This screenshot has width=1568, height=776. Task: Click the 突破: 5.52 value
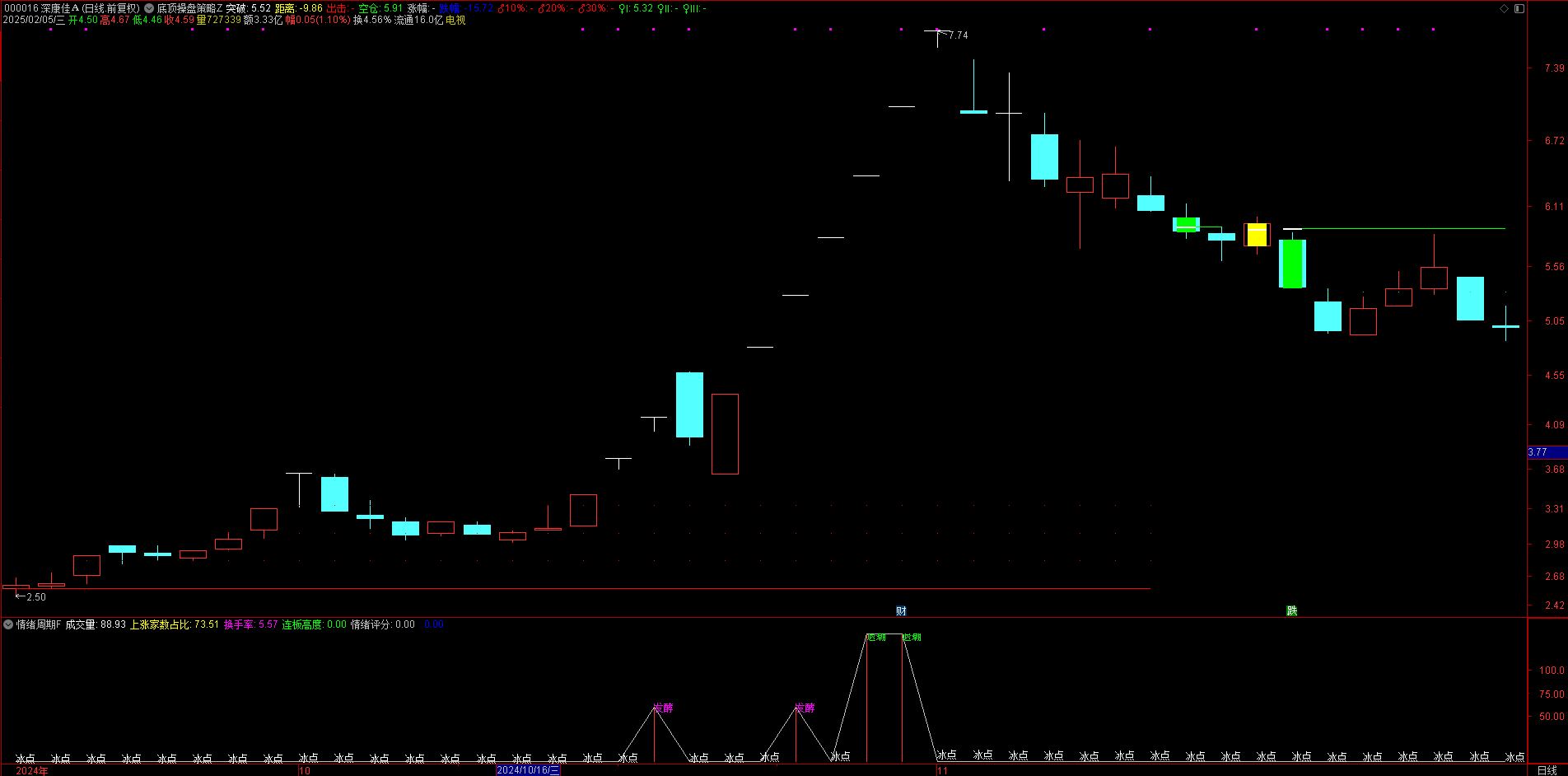click(x=249, y=8)
